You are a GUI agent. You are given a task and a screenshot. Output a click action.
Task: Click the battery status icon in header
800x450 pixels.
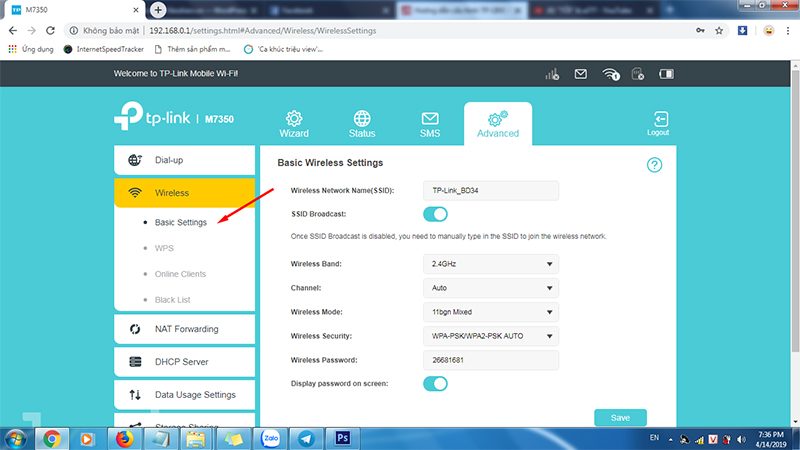(x=666, y=75)
